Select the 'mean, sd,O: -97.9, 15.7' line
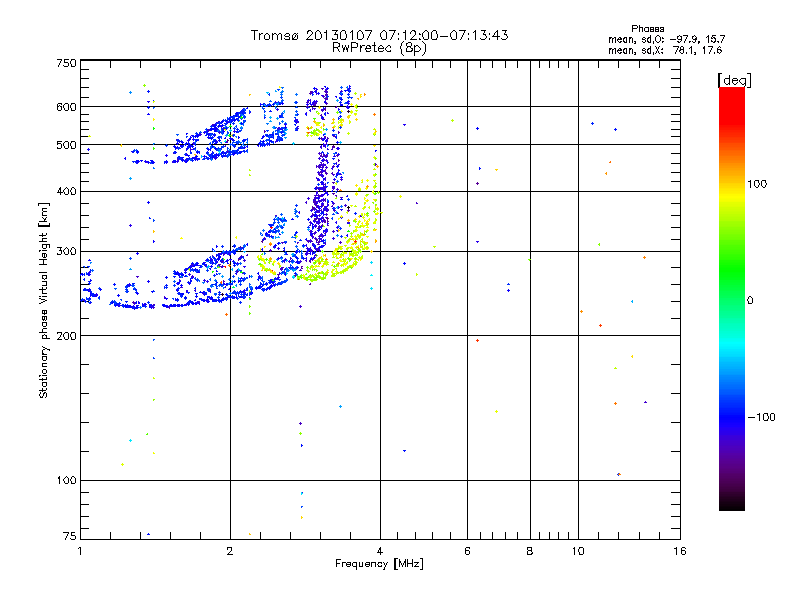Image resolution: width=800 pixels, height=600 pixels. 666,39
